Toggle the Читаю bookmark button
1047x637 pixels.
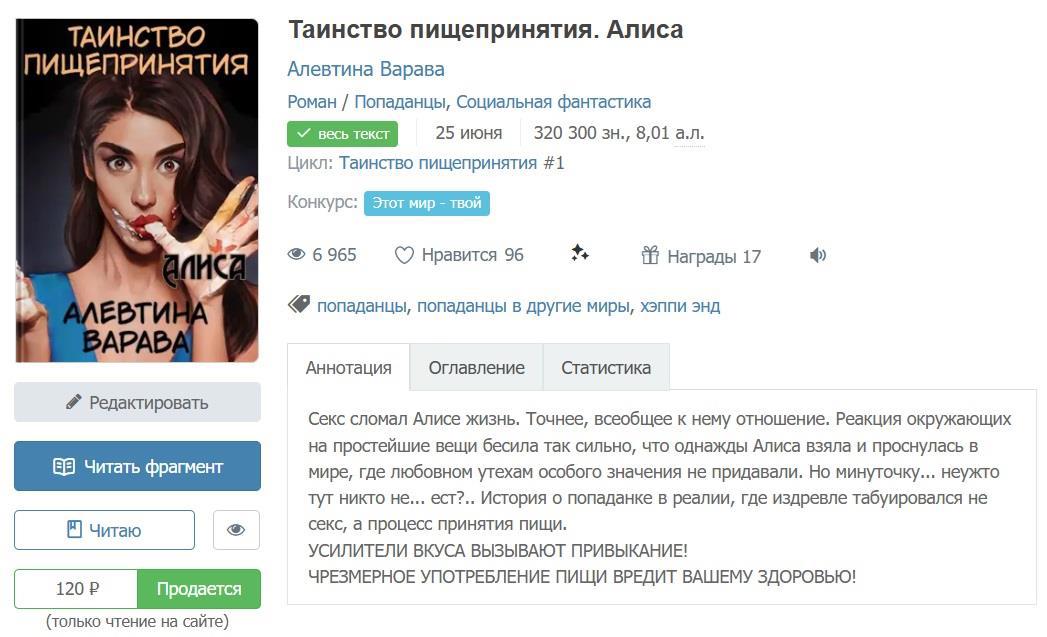104,530
